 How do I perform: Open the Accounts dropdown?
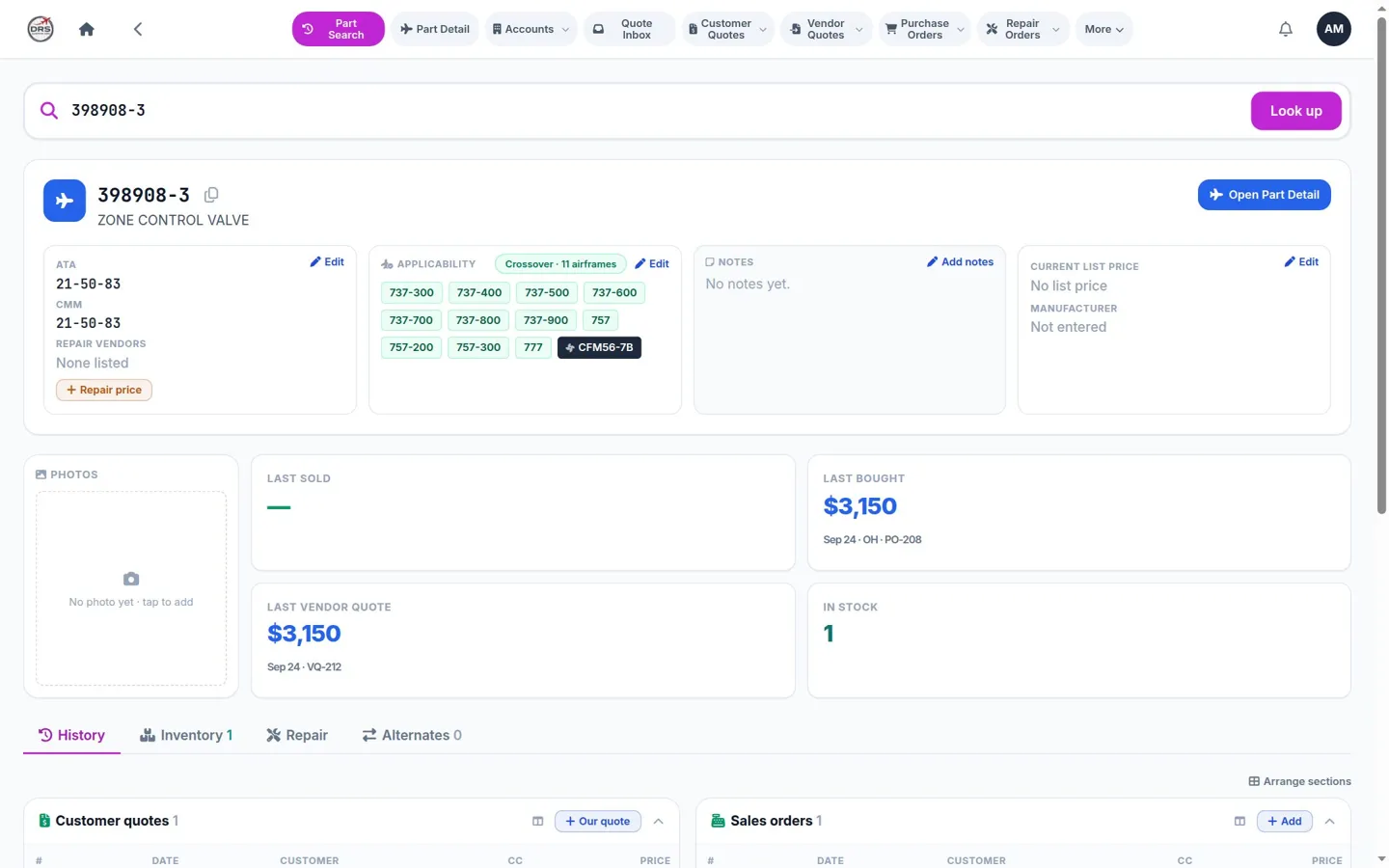pos(531,29)
